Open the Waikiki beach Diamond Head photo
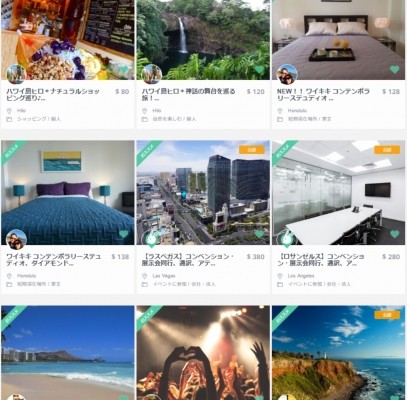Image resolution: width=407 pixels, height=400 pixels. coord(68,353)
